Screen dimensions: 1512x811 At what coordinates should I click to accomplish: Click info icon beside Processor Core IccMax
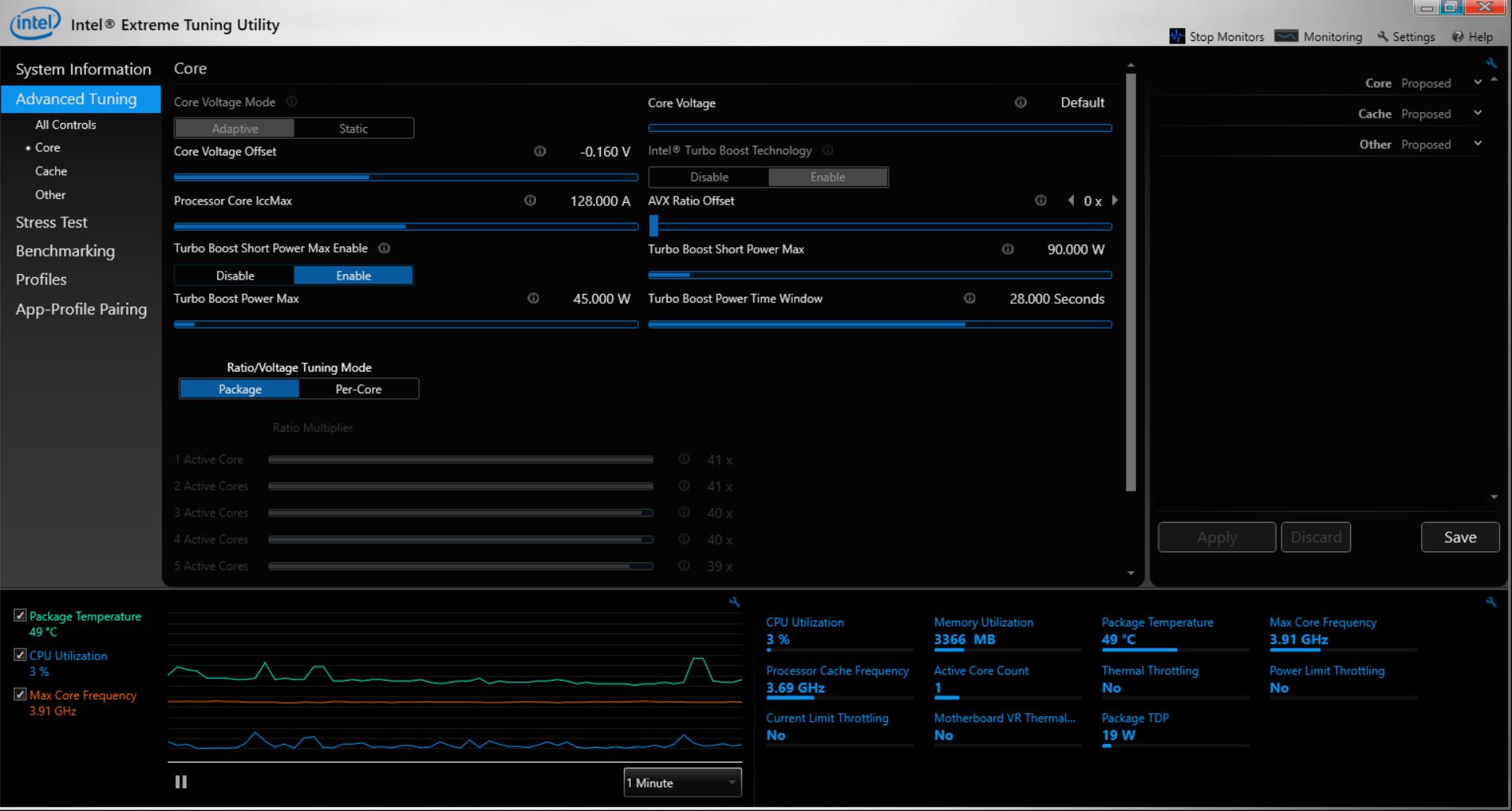[531, 201]
